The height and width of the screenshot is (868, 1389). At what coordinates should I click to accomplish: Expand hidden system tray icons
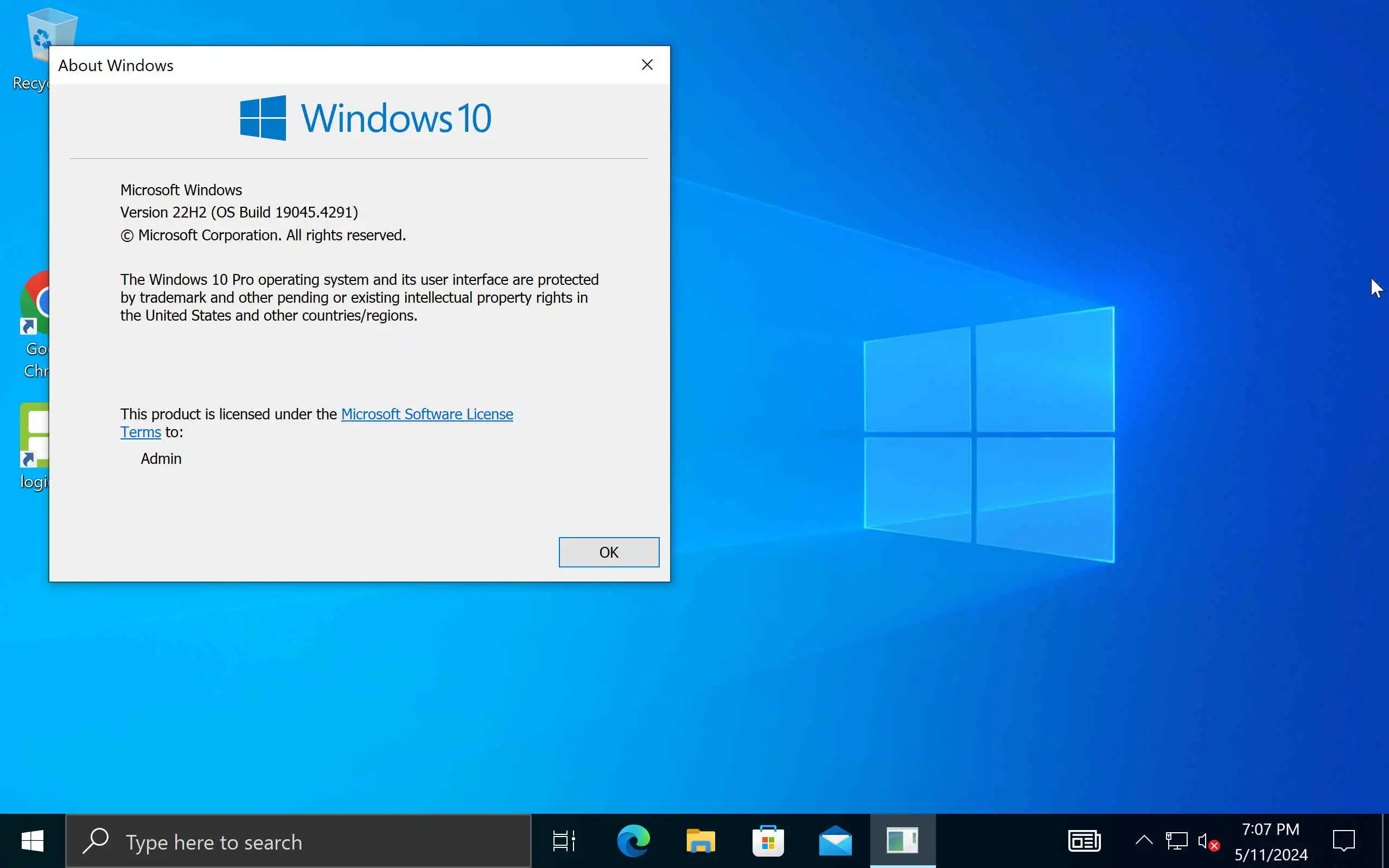[x=1143, y=841]
